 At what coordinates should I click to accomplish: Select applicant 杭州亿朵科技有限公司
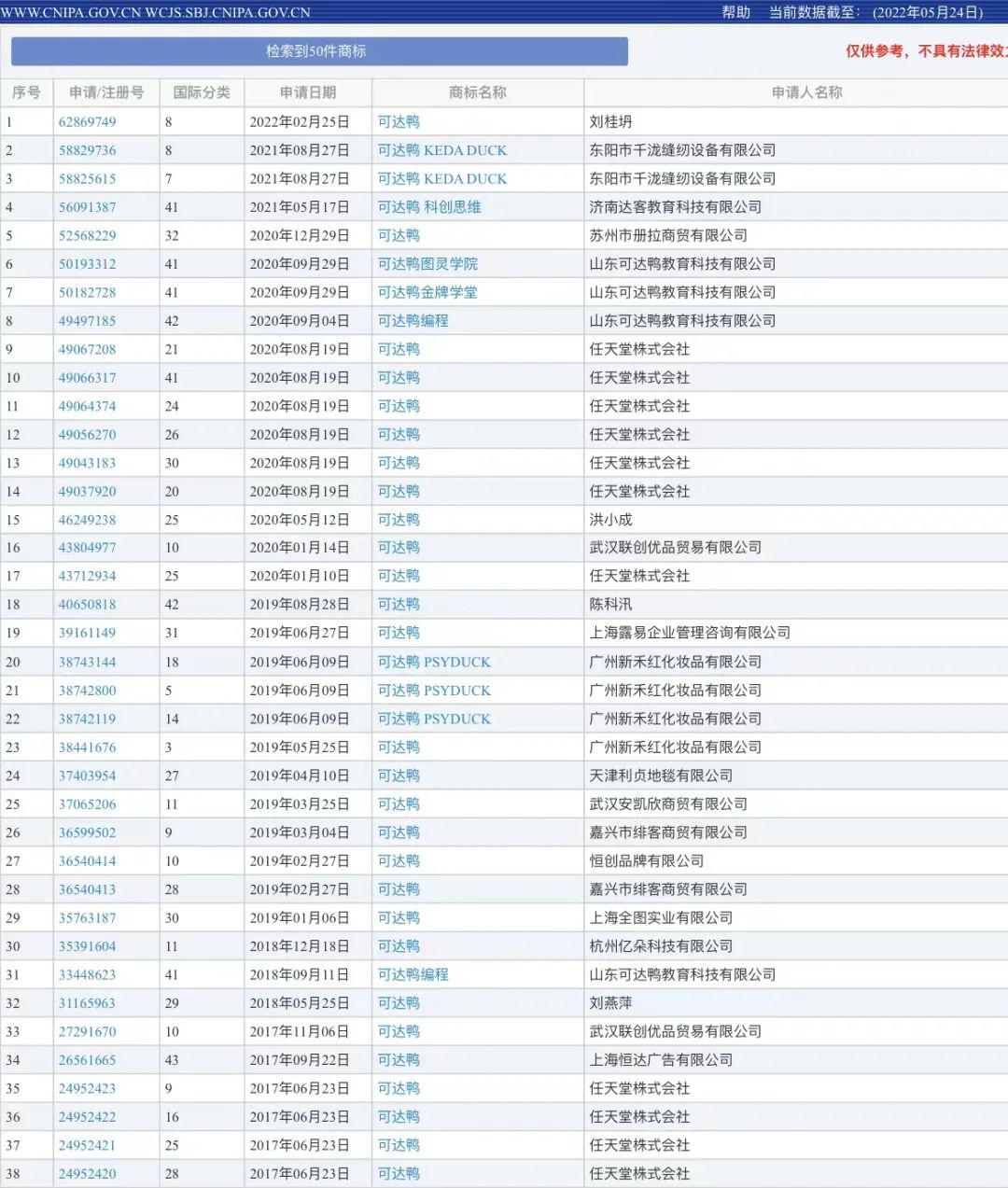661,946
